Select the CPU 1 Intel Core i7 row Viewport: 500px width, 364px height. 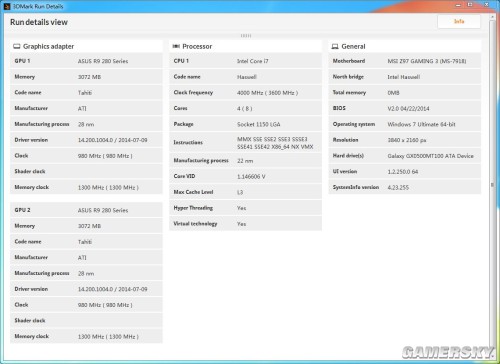click(246, 61)
